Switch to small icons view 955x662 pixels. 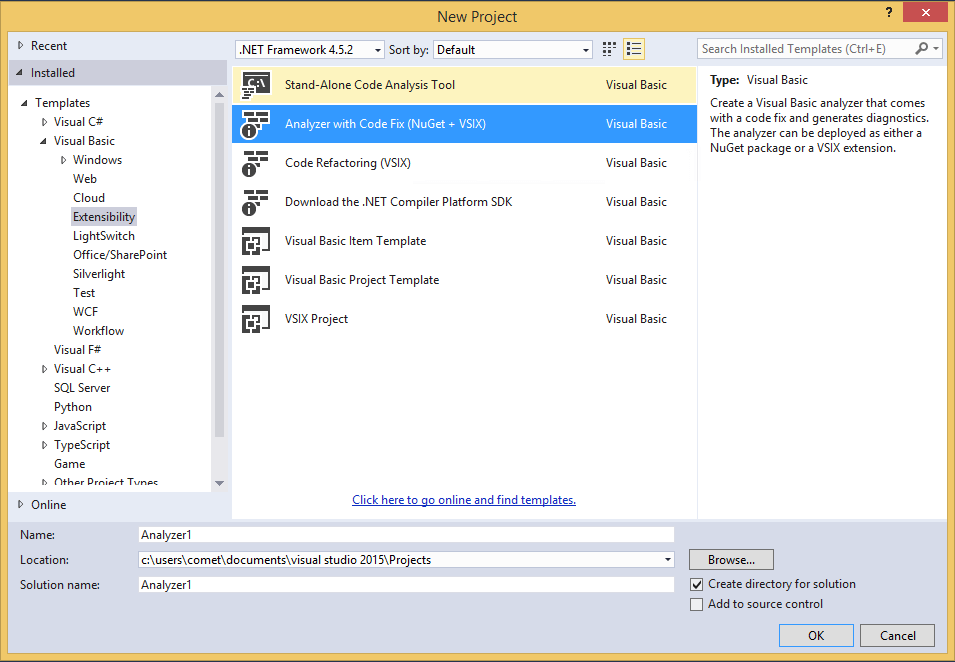[609, 49]
